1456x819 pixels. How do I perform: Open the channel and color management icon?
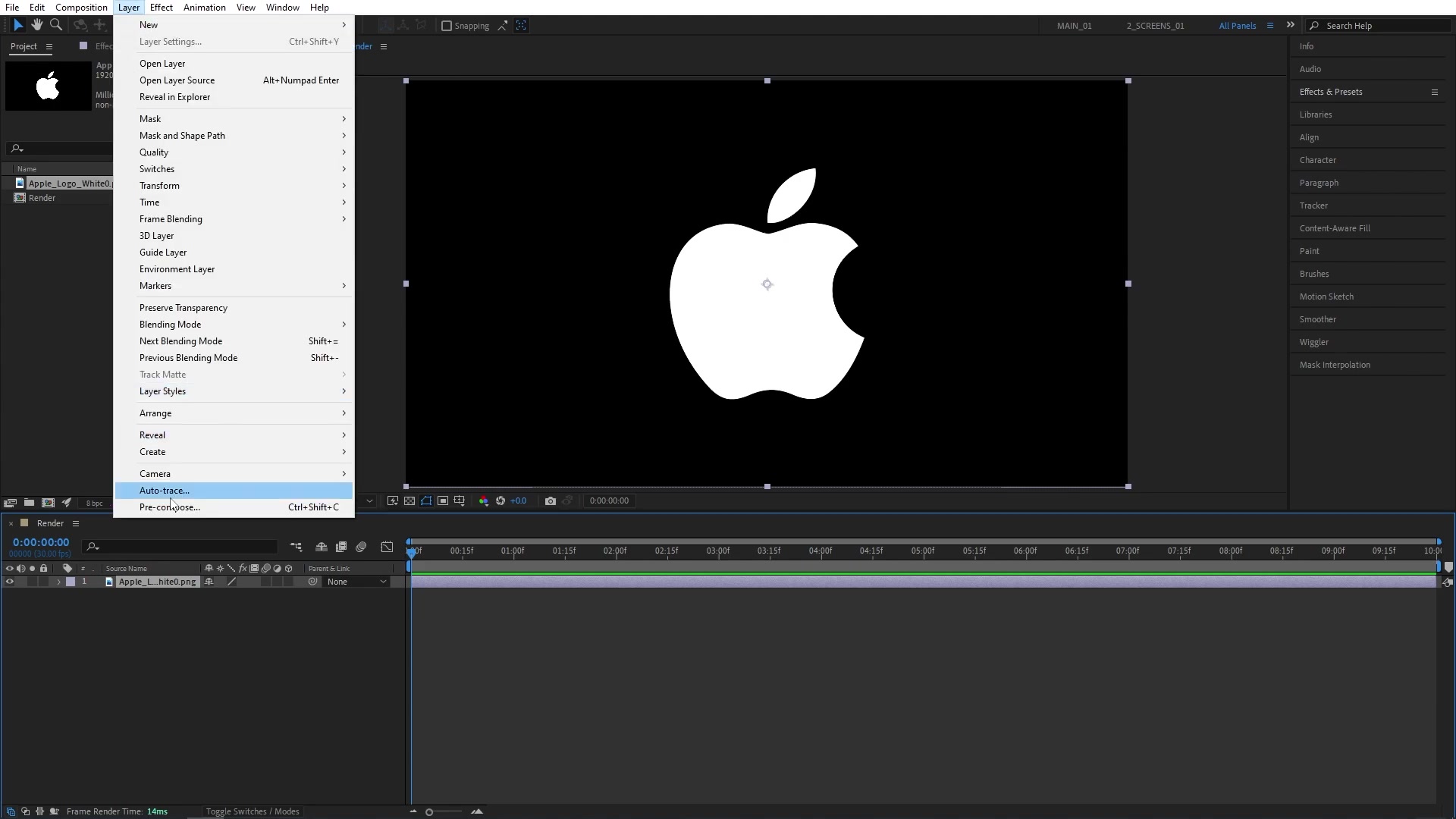click(x=484, y=500)
